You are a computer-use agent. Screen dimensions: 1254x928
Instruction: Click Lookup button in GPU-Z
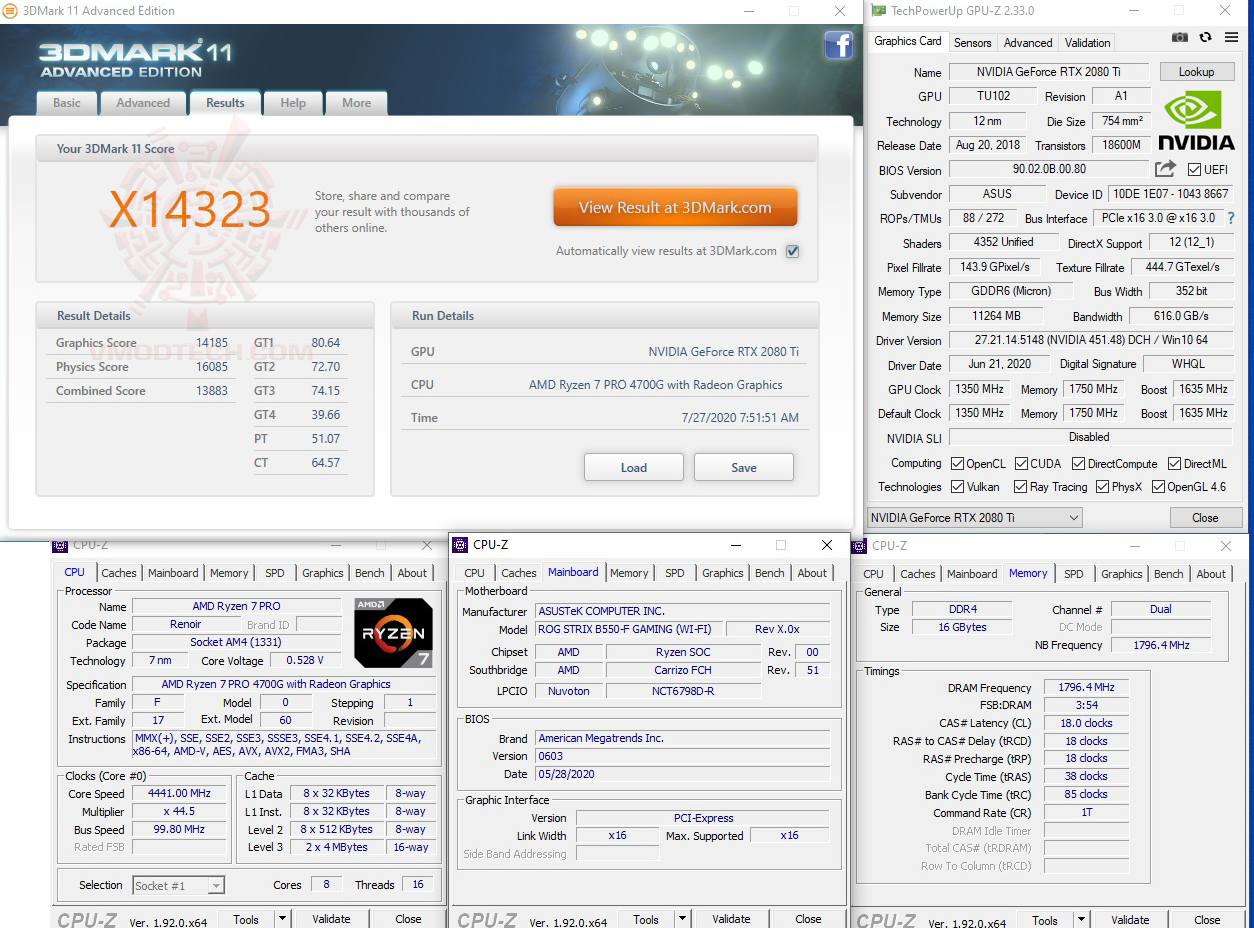tap(1196, 72)
